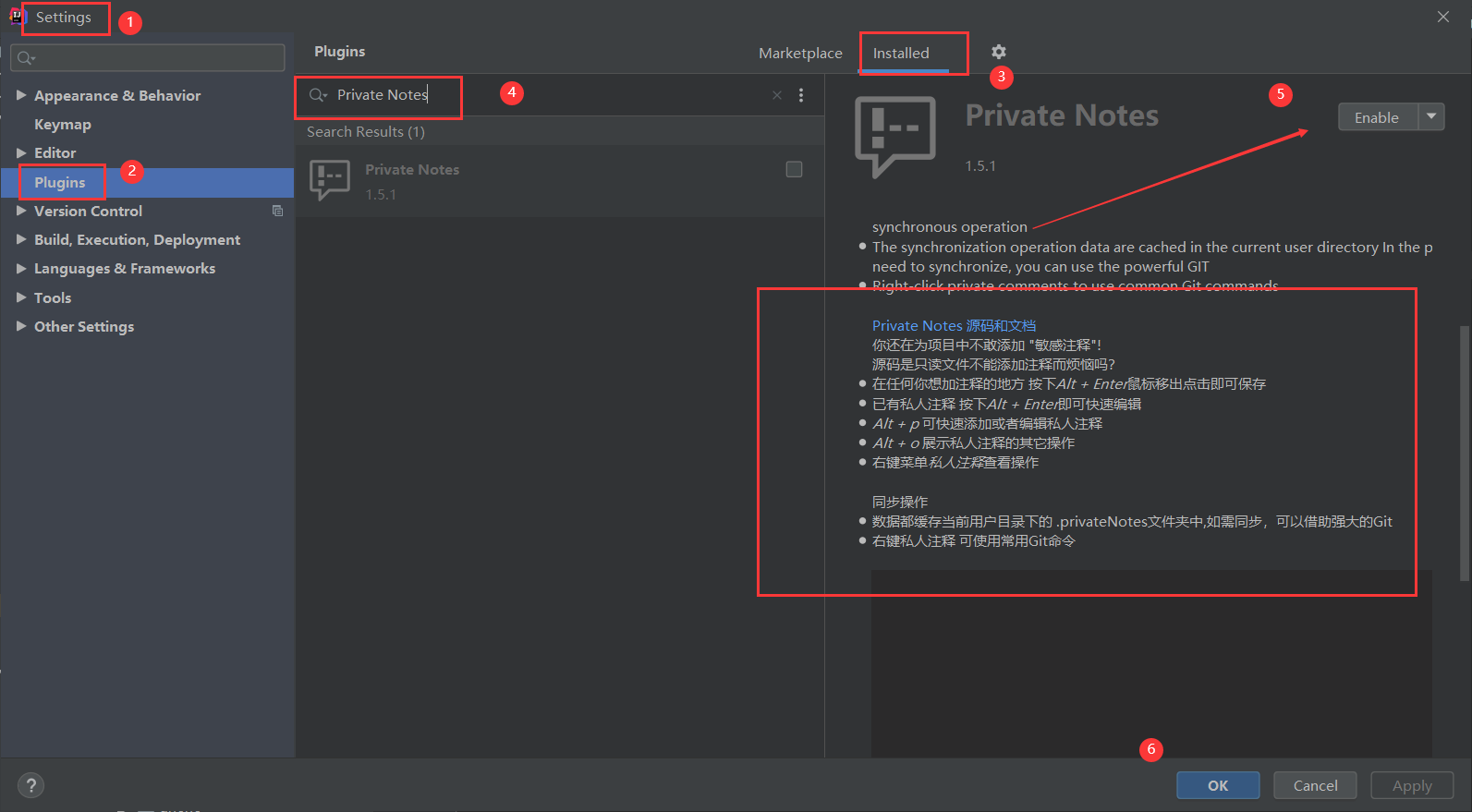Click Version Control project-level copy icon
Screen dimensions: 1472x812
[x=277, y=211]
